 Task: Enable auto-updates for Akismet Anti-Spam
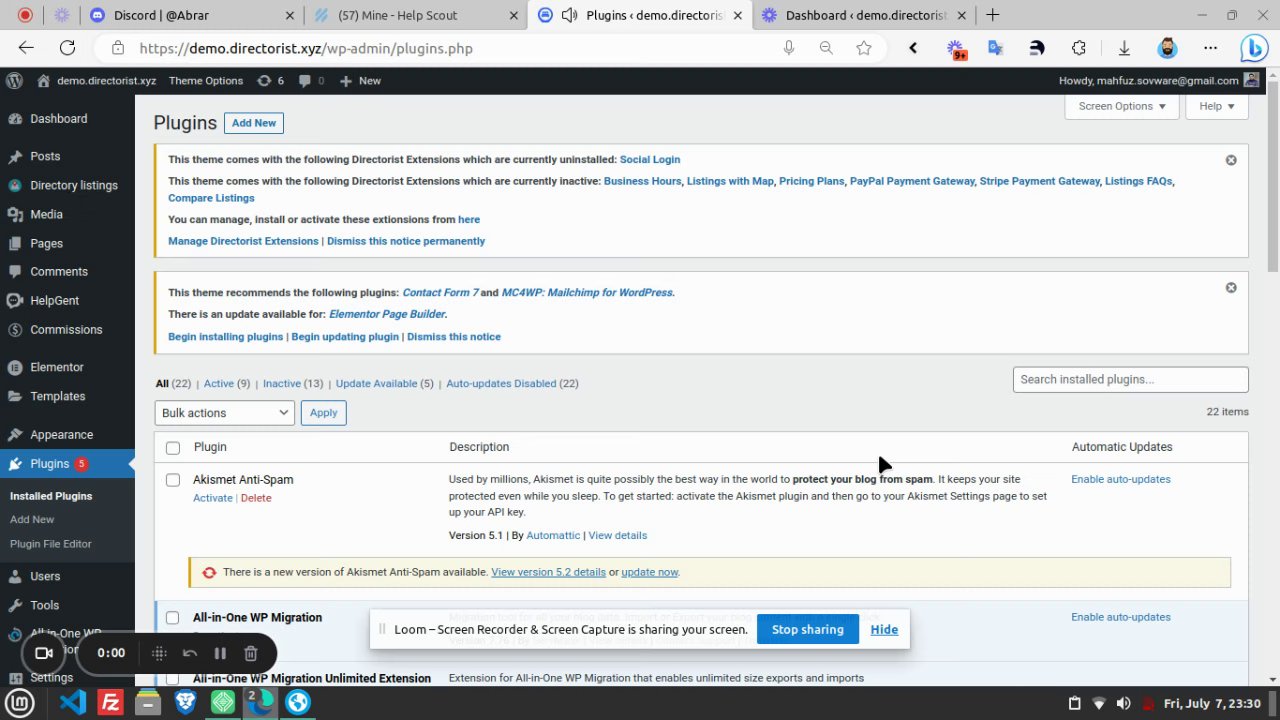click(x=1121, y=480)
